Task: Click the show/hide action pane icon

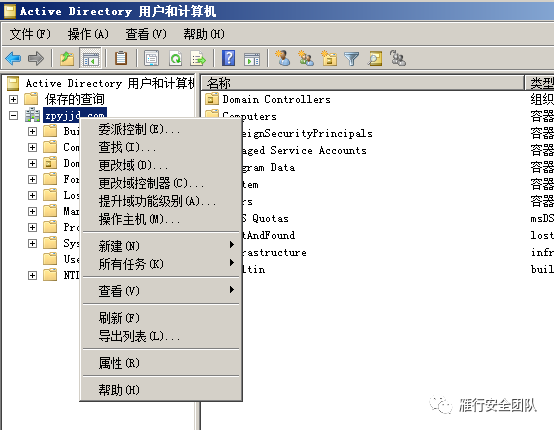Action: click(x=252, y=58)
